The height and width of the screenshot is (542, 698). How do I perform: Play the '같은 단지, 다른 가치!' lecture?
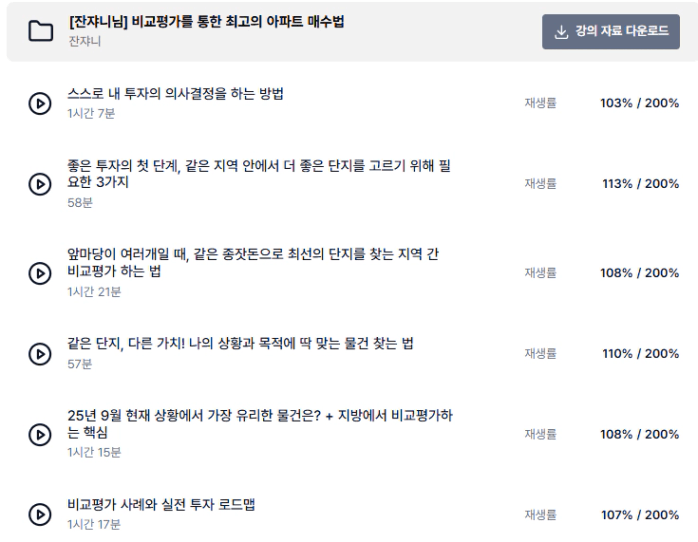[40, 354]
